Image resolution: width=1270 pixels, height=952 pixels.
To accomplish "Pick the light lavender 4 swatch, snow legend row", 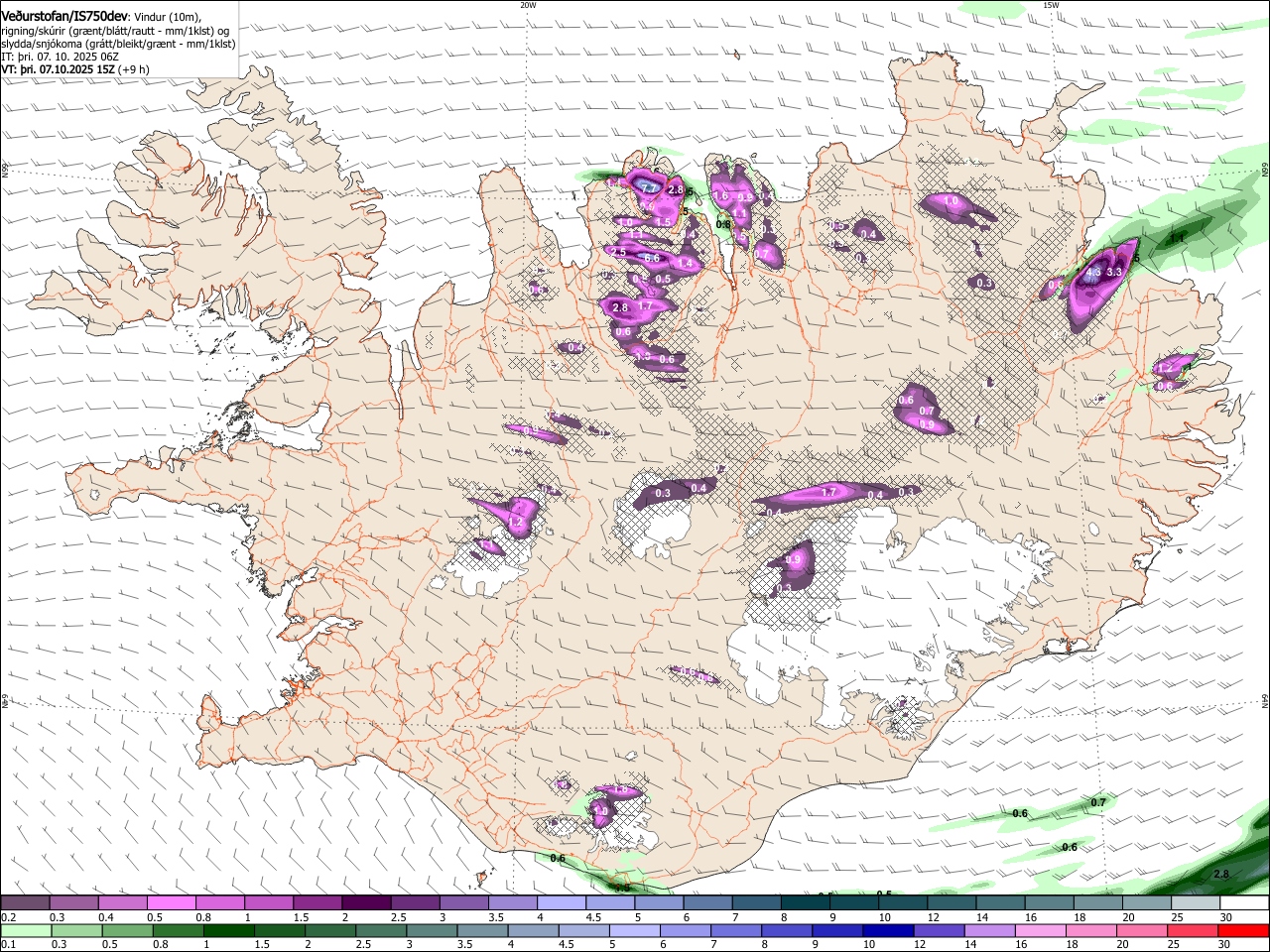I will point(561,903).
